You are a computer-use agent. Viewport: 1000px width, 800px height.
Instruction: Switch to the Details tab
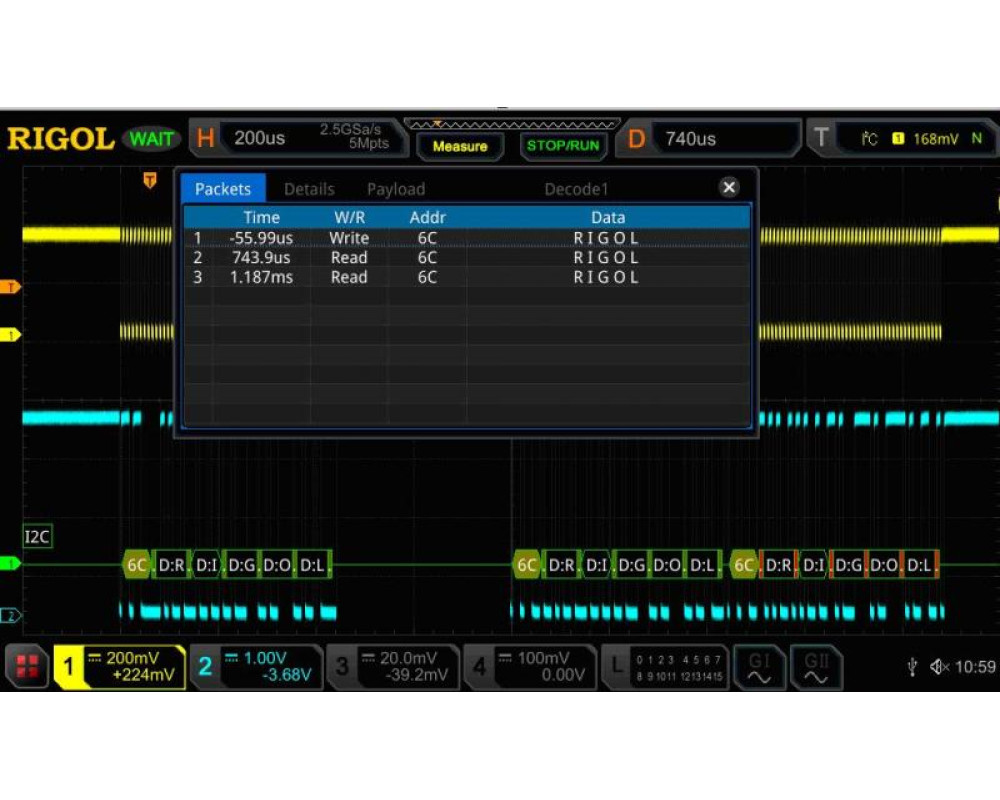(309, 189)
